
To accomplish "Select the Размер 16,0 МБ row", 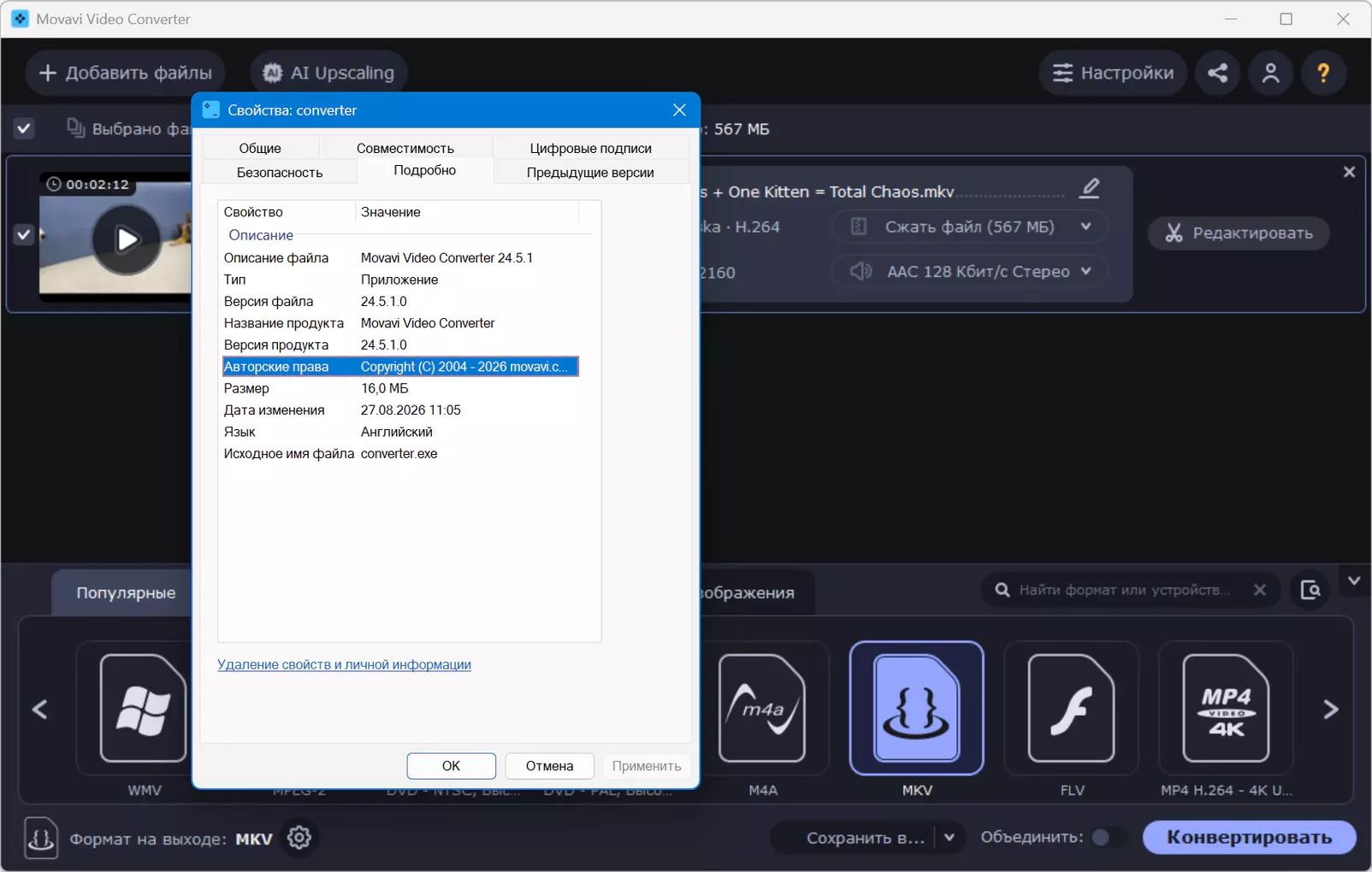I will tap(400, 388).
